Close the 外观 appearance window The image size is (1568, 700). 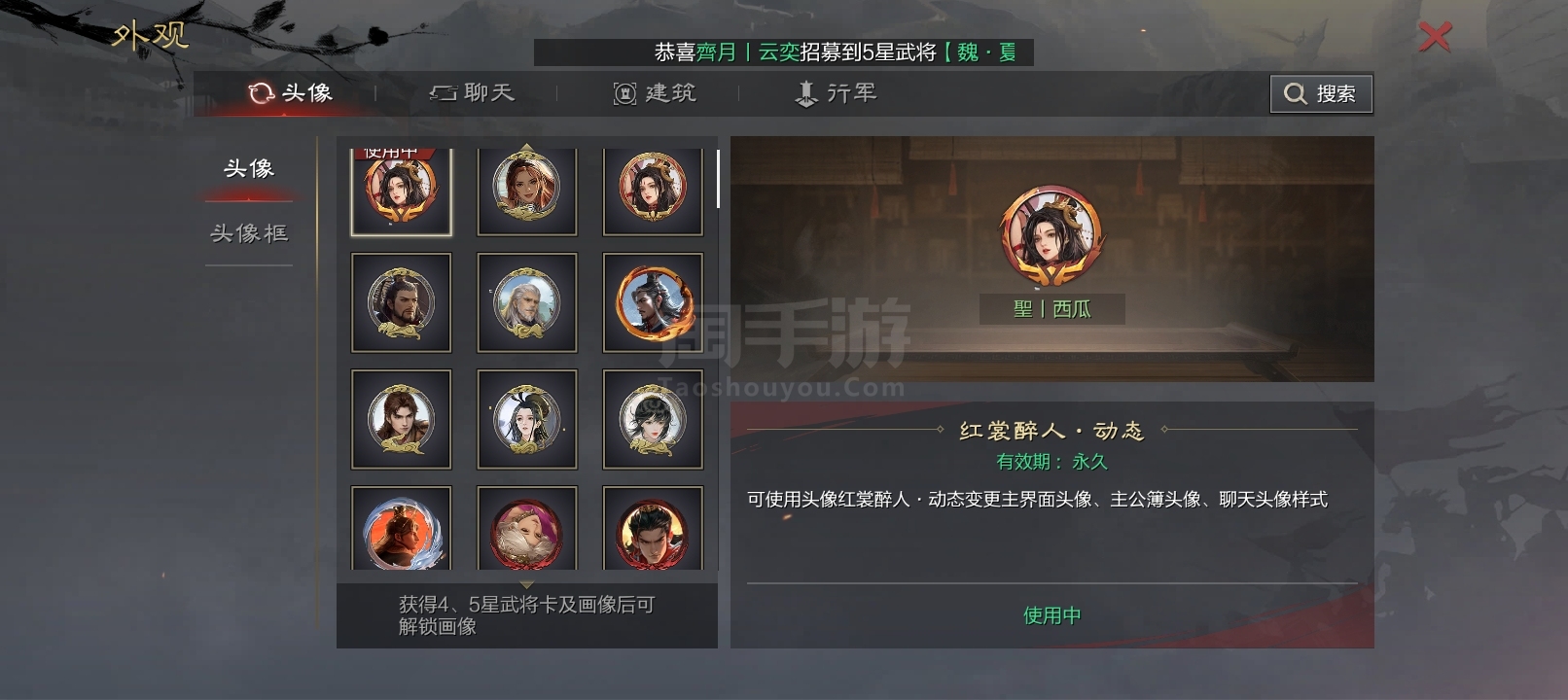pyautogui.click(x=1435, y=37)
